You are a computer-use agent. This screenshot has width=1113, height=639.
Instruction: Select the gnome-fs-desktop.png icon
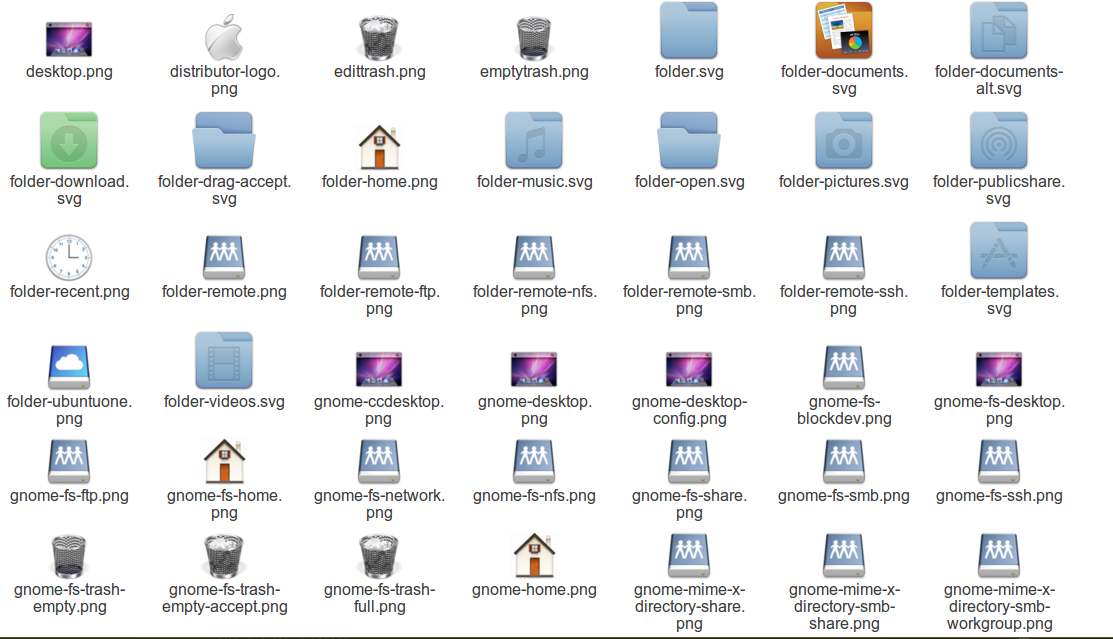coord(999,369)
